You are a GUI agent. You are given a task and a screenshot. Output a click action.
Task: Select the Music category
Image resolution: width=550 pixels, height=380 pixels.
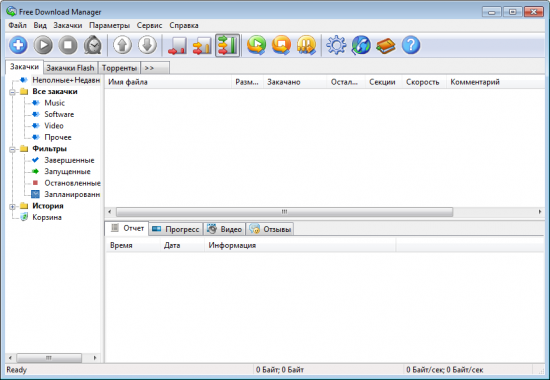(x=54, y=103)
